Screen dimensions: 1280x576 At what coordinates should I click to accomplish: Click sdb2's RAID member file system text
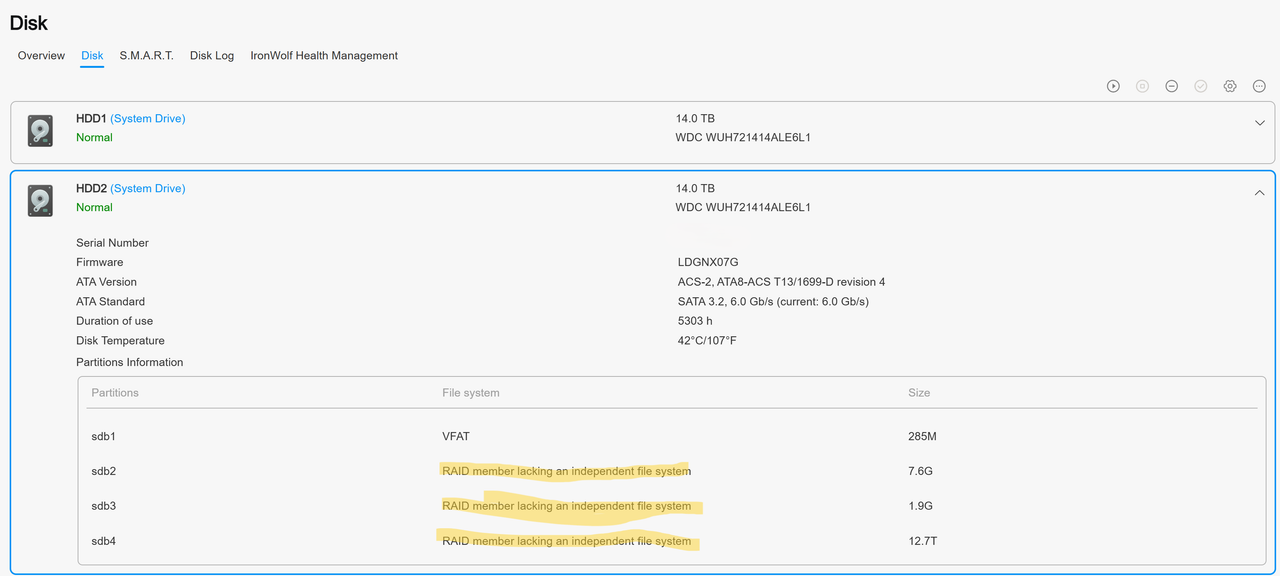566,471
